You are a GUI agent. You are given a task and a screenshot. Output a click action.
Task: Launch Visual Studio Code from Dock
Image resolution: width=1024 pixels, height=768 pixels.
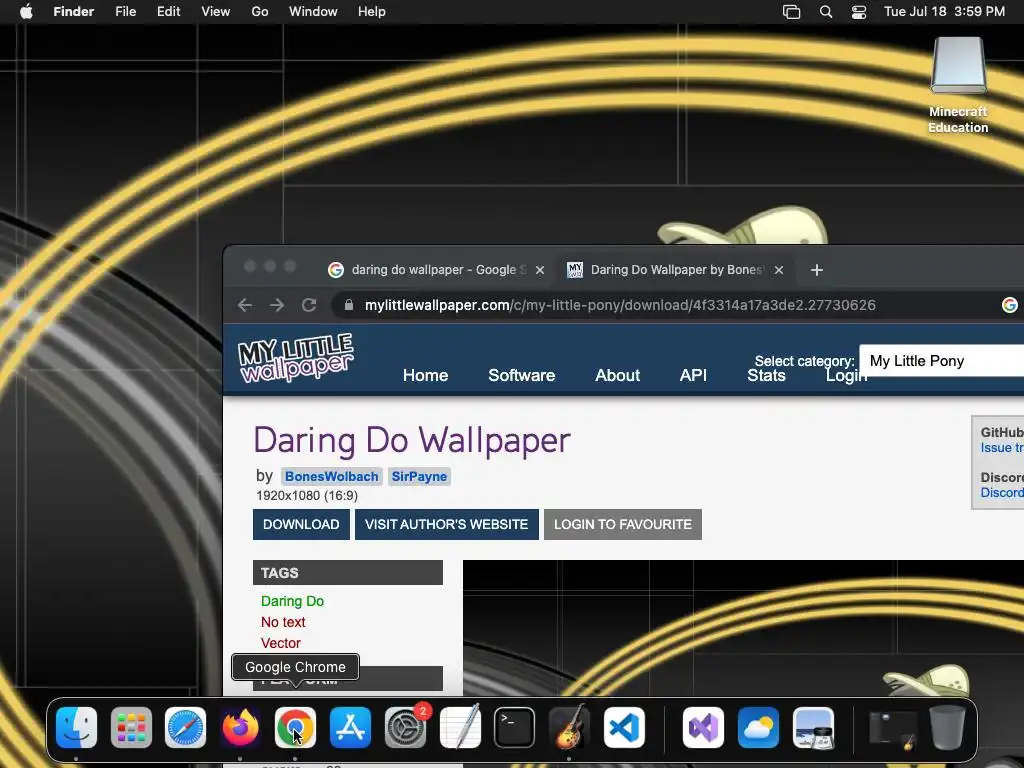click(x=624, y=728)
